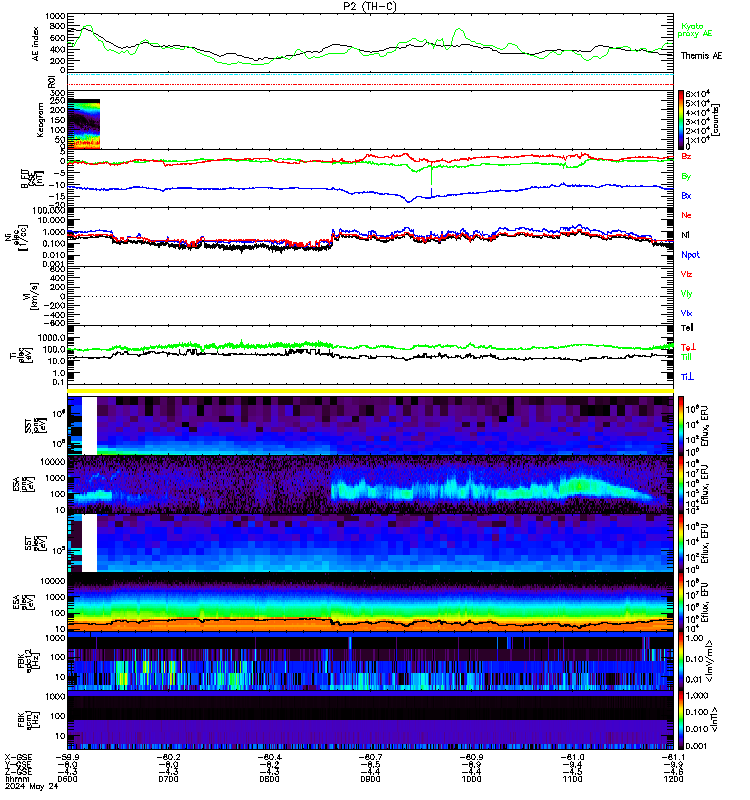Image resolution: width=750 pixels, height=800 pixels.
Task: Click the X-GSE value -60.4
Action: tap(268, 757)
